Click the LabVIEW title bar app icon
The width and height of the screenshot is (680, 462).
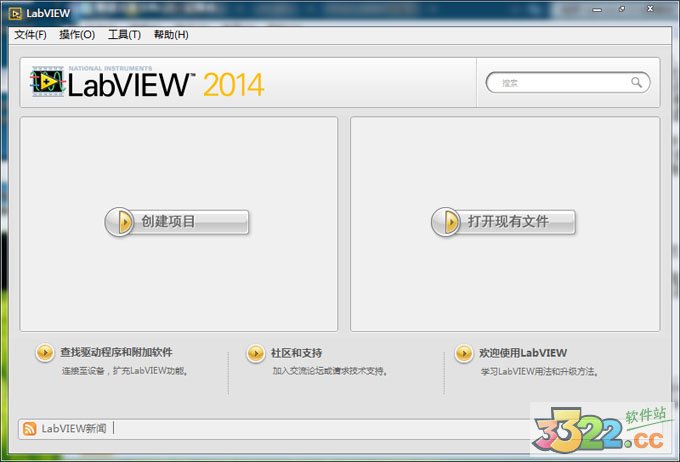pos(15,13)
